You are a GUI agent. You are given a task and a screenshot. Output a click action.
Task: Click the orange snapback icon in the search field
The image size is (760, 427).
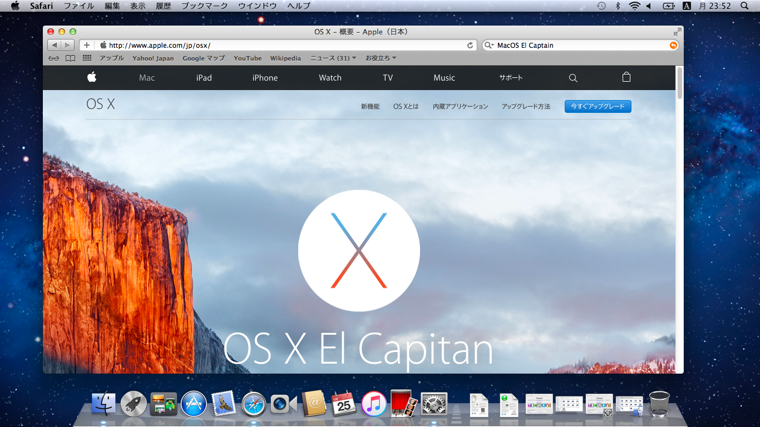click(x=673, y=45)
